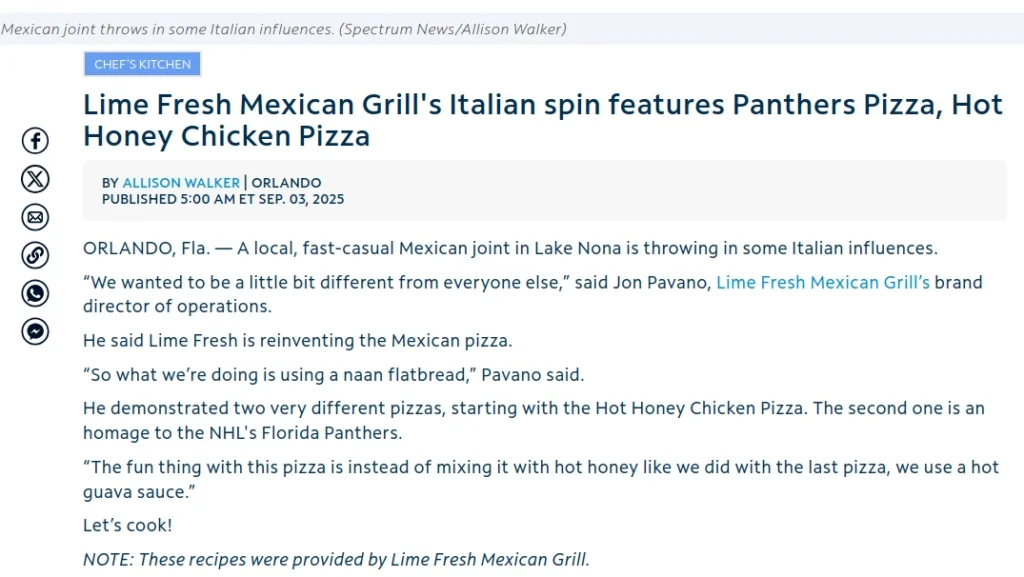Open the Chef's Kitchen category tag
1024x577 pixels.
(x=142, y=64)
